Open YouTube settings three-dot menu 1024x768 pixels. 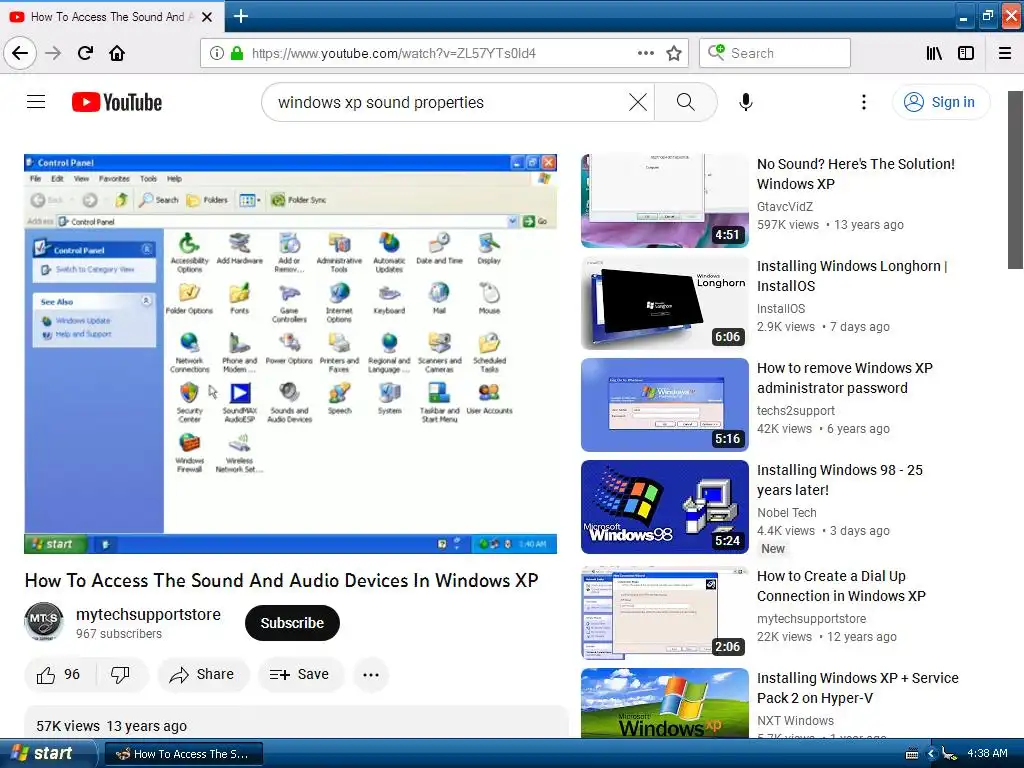[864, 102]
